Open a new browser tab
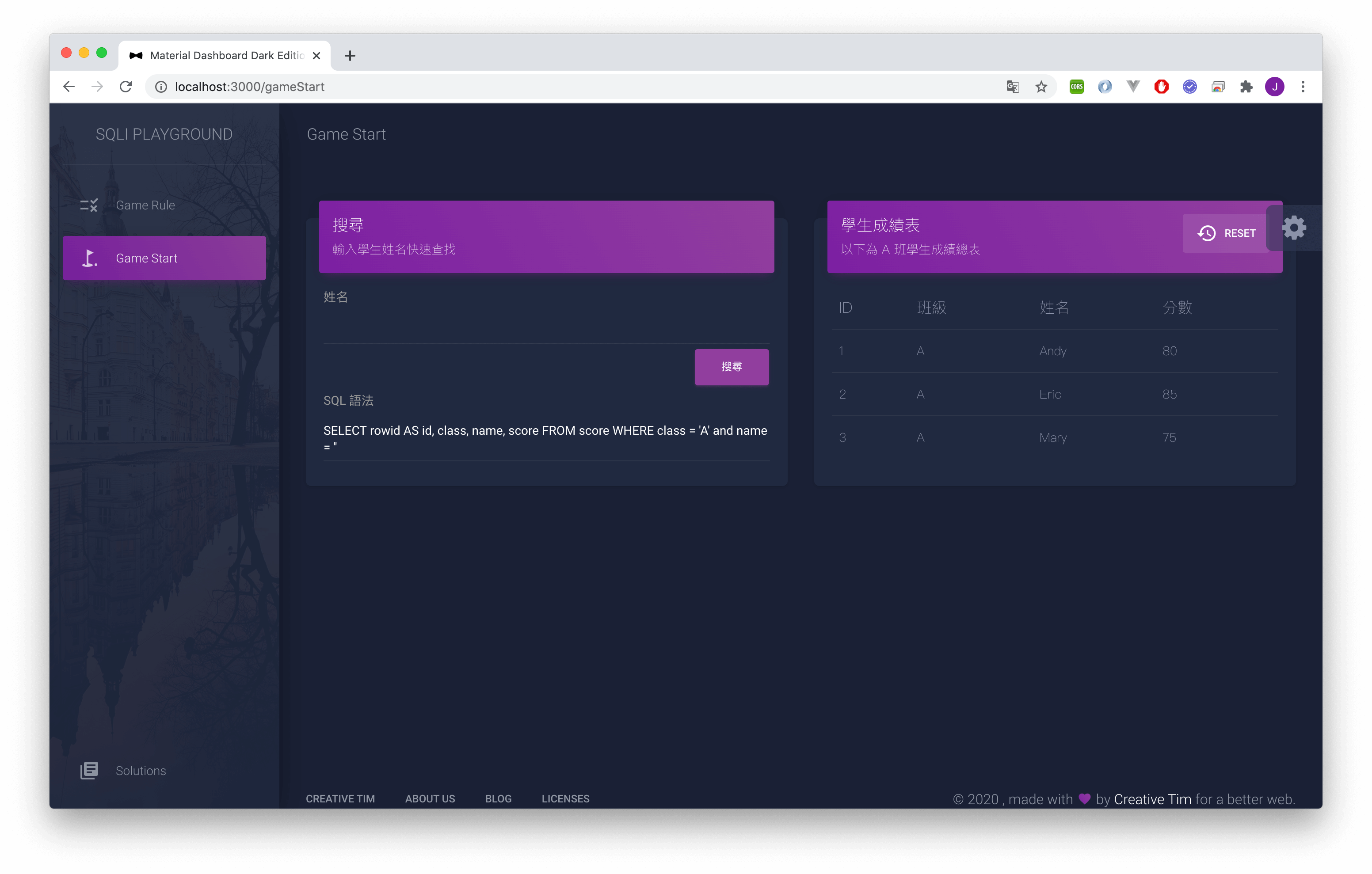 pyautogui.click(x=350, y=55)
